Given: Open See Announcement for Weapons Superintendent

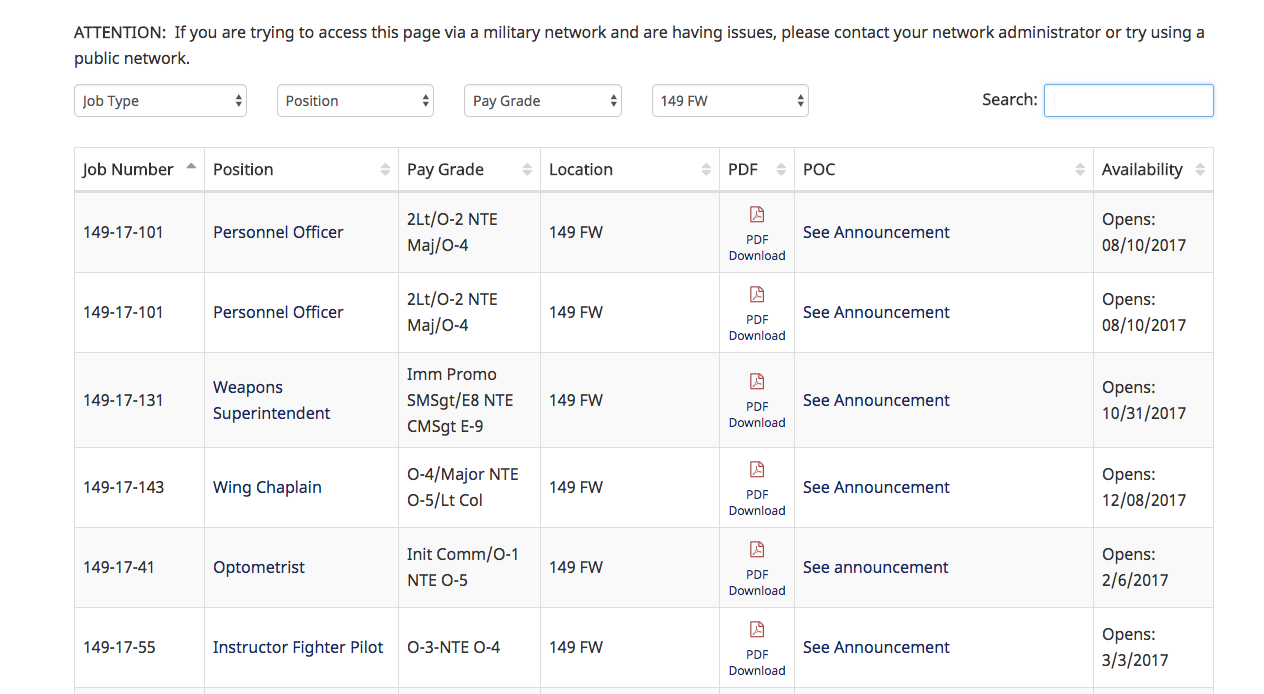Looking at the screenshot, I should 876,400.
